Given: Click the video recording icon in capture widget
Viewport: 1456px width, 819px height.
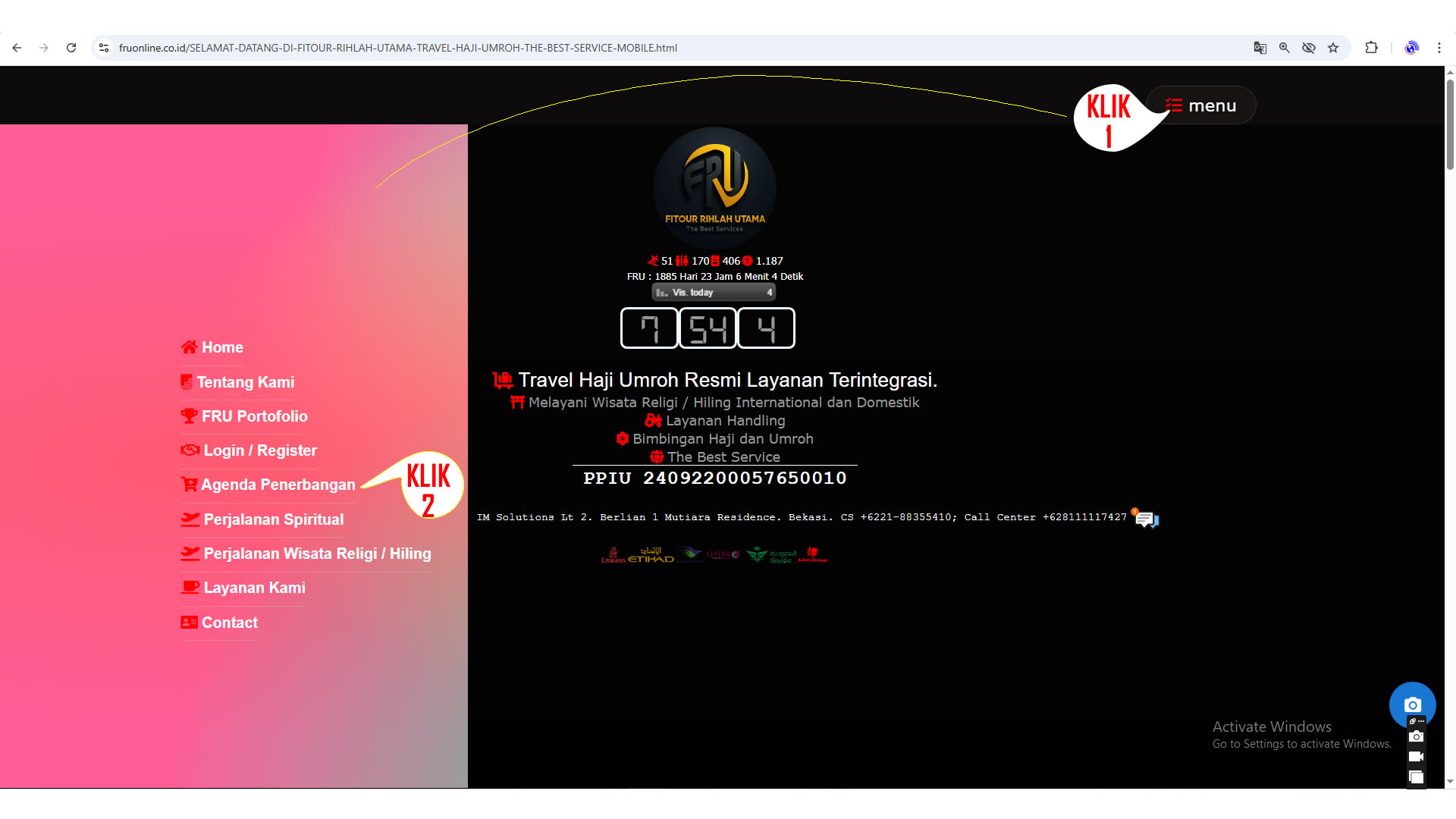Looking at the screenshot, I should [x=1416, y=757].
